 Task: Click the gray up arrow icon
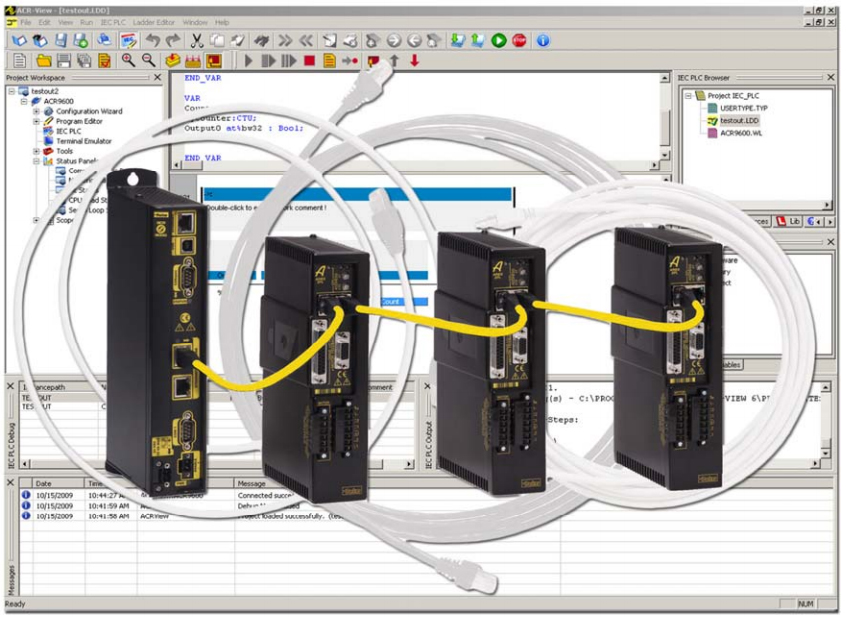coord(394,60)
